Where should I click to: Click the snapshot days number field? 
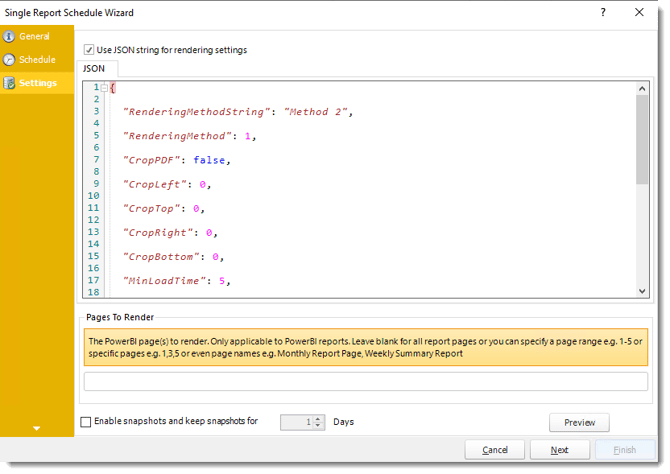pyautogui.click(x=297, y=422)
